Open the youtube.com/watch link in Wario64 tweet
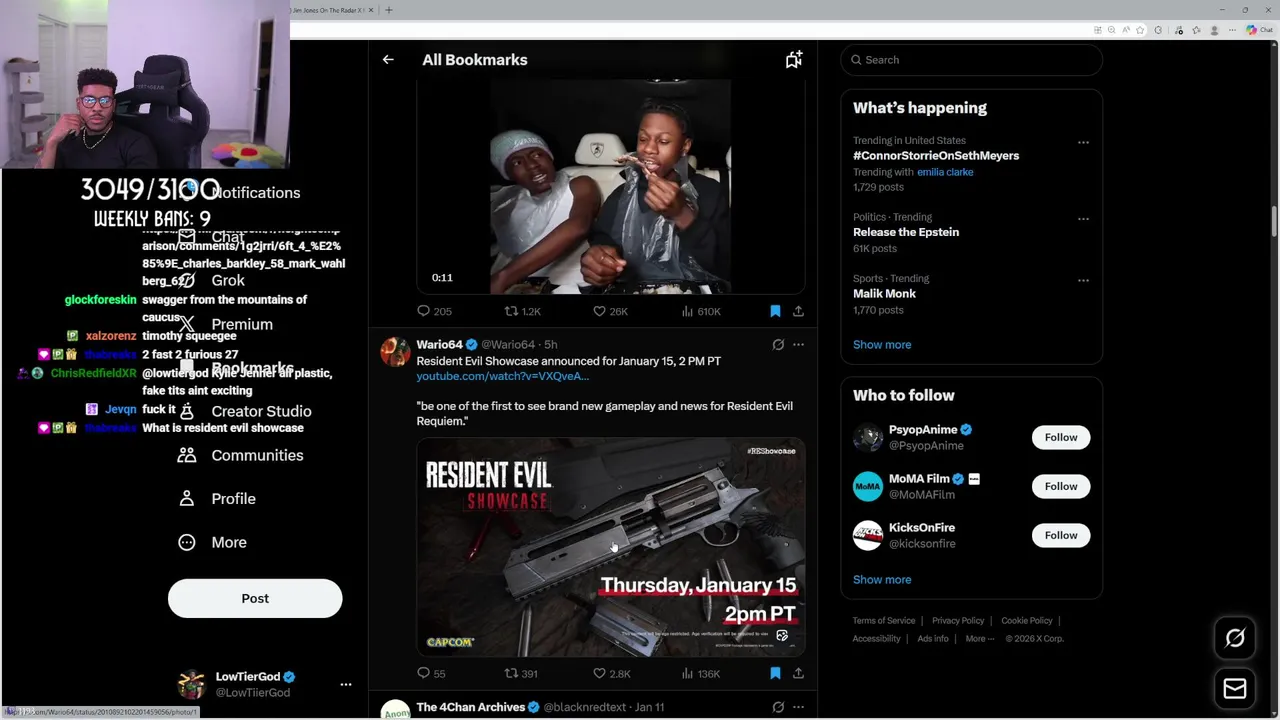Screen dimensions: 1280x720 [x=502, y=376]
